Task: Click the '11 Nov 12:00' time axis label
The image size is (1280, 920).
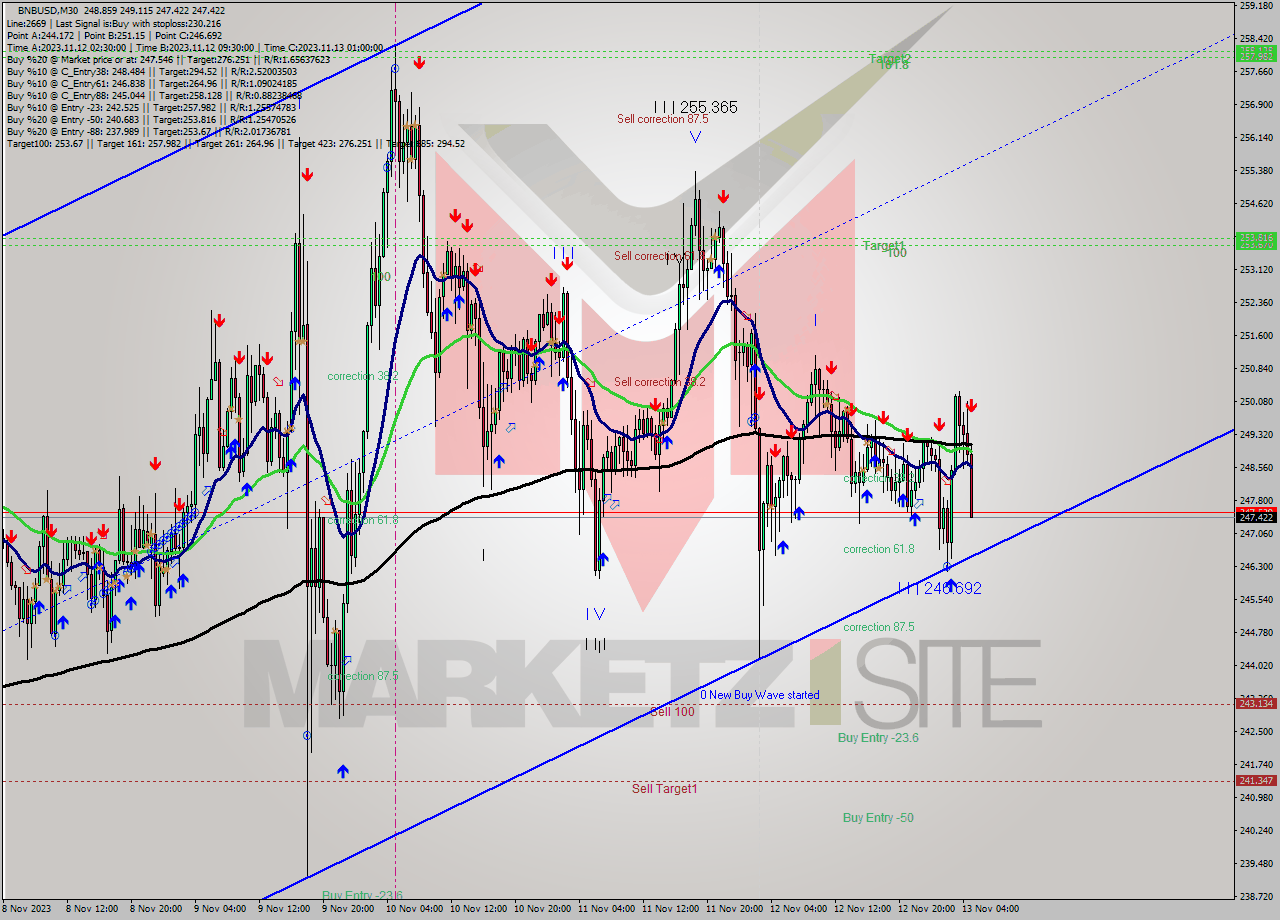Action: click(668, 909)
